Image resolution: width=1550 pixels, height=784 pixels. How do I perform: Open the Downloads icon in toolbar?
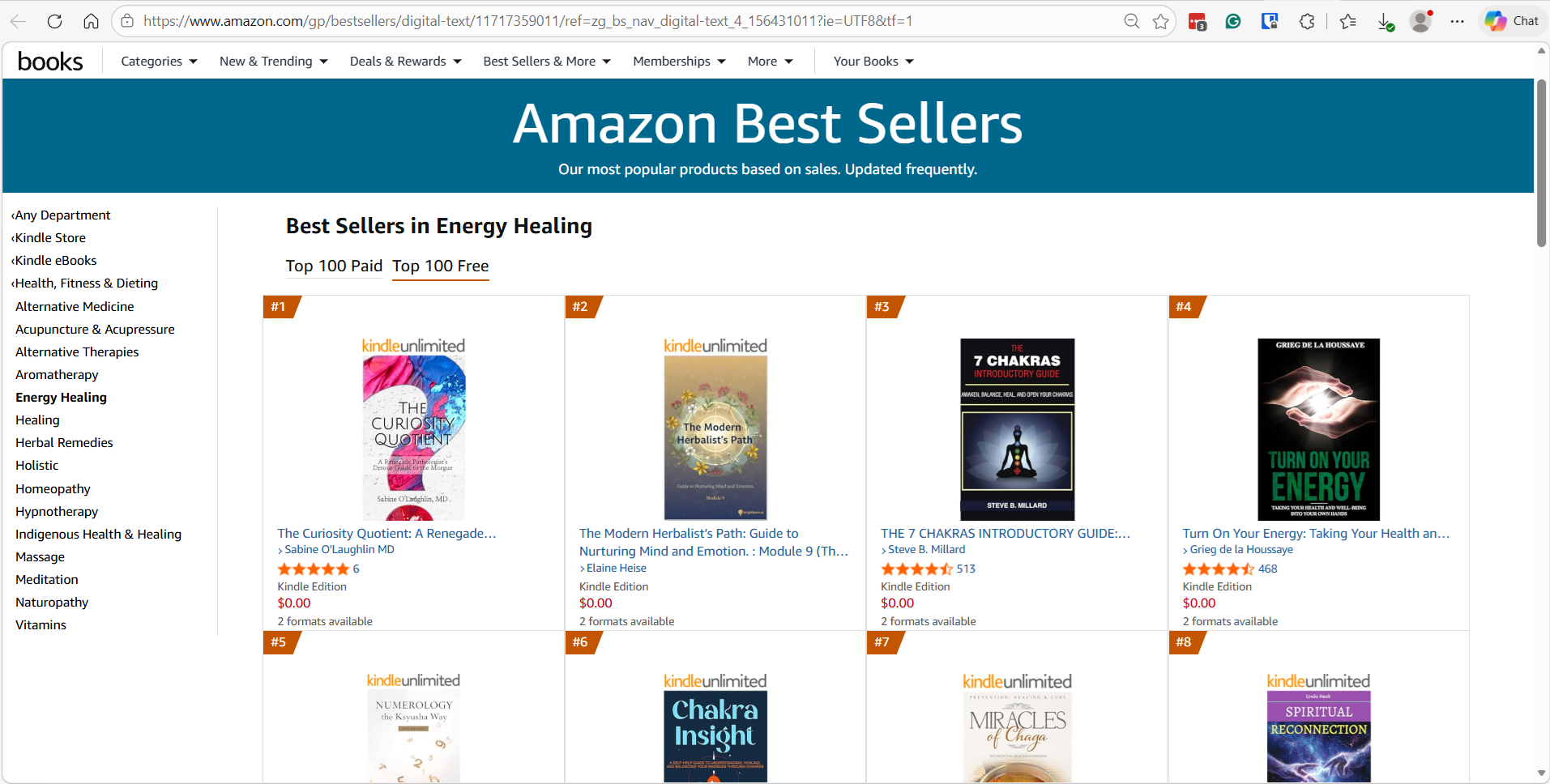(x=1386, y=21)
